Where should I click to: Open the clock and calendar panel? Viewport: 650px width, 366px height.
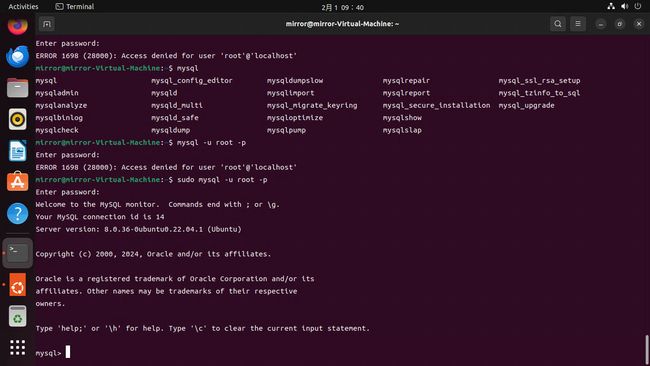[x=342, y=7]
